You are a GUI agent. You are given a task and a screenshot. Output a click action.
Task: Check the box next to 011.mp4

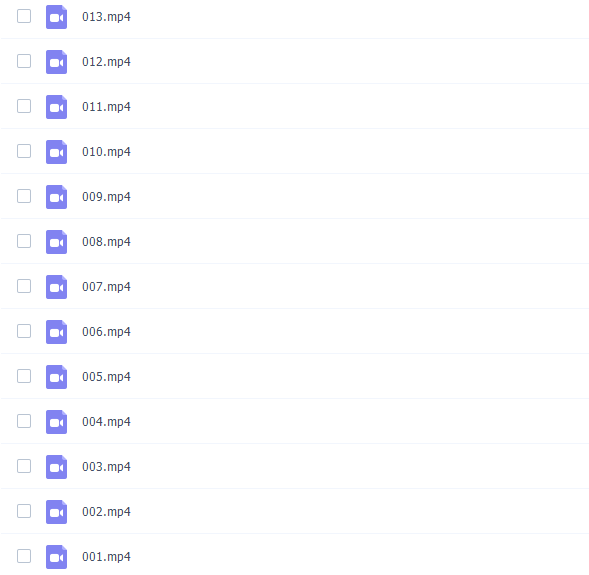pyautogui.click(x=24, y=106)
